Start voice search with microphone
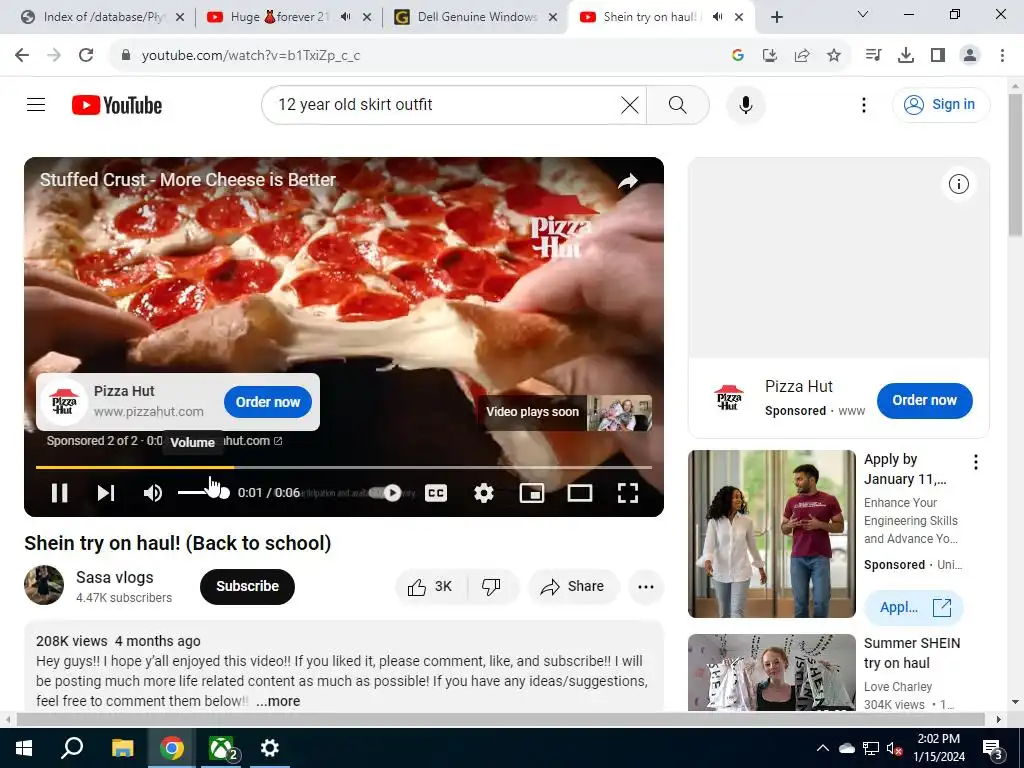 coord(746,104)
